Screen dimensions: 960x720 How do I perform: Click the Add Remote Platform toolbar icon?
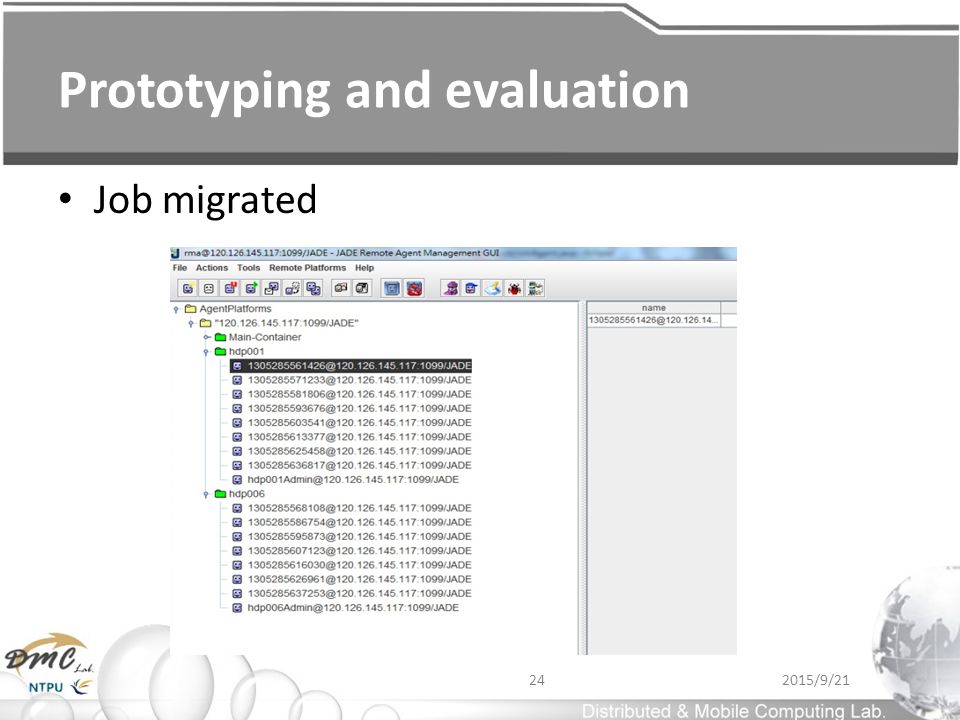(534, 288)
